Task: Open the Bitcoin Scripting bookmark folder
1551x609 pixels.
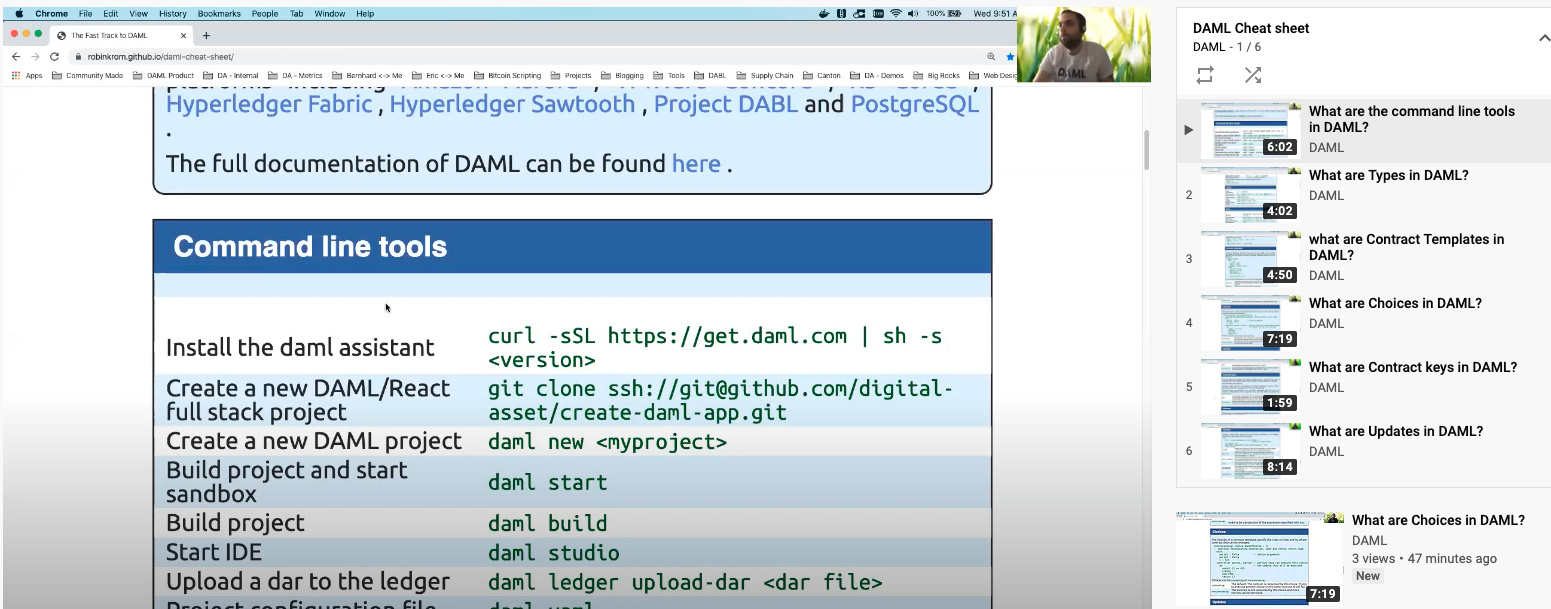Action: coord(508,75)
